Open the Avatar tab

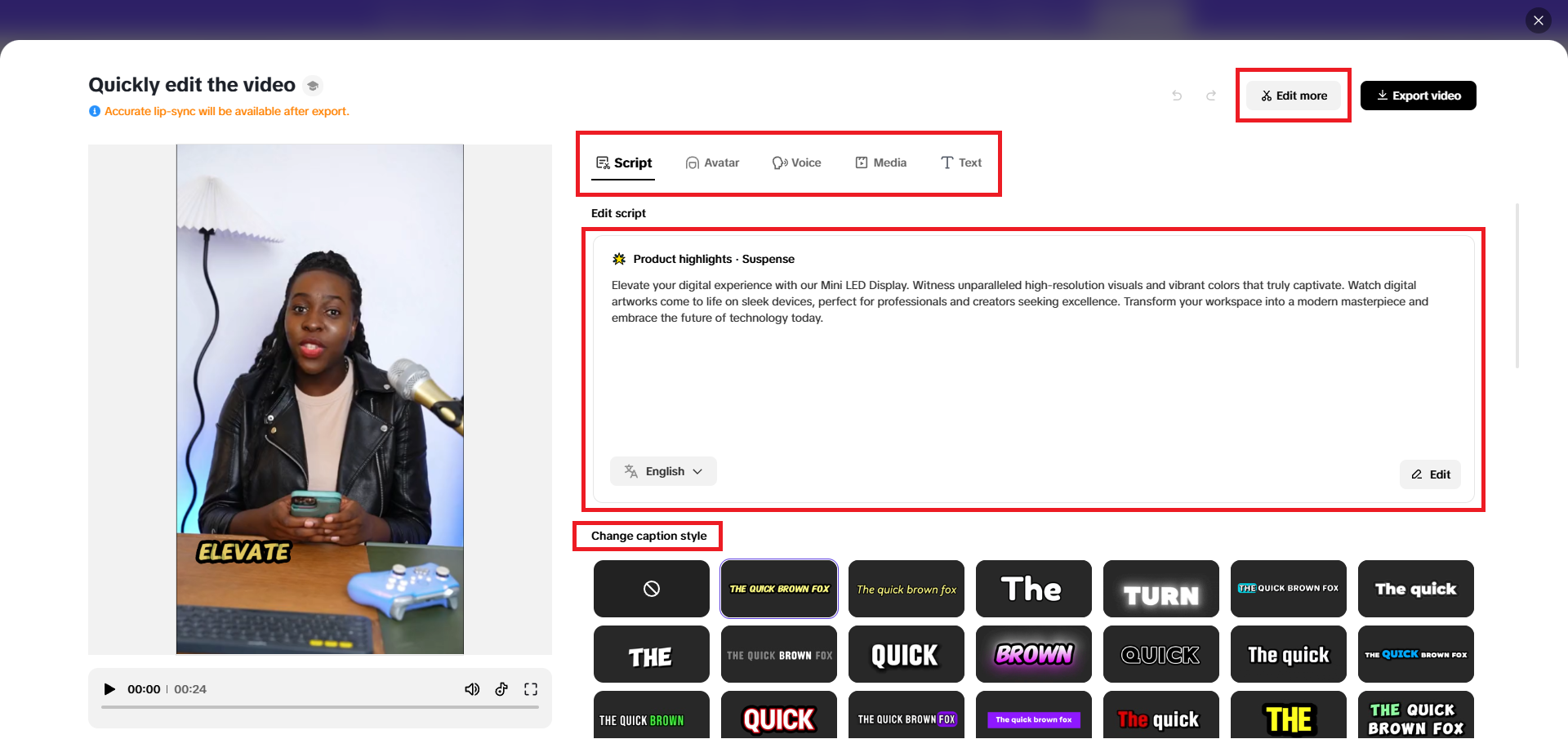(712, 163)
